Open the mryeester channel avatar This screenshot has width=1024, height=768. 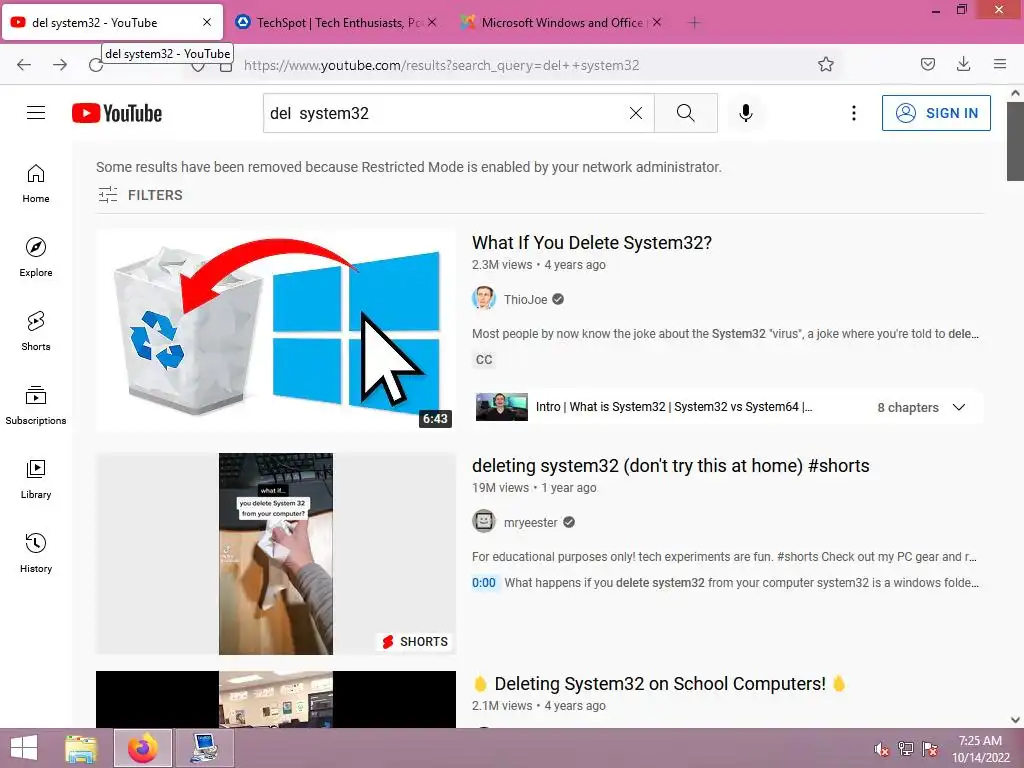click(484, 522)
